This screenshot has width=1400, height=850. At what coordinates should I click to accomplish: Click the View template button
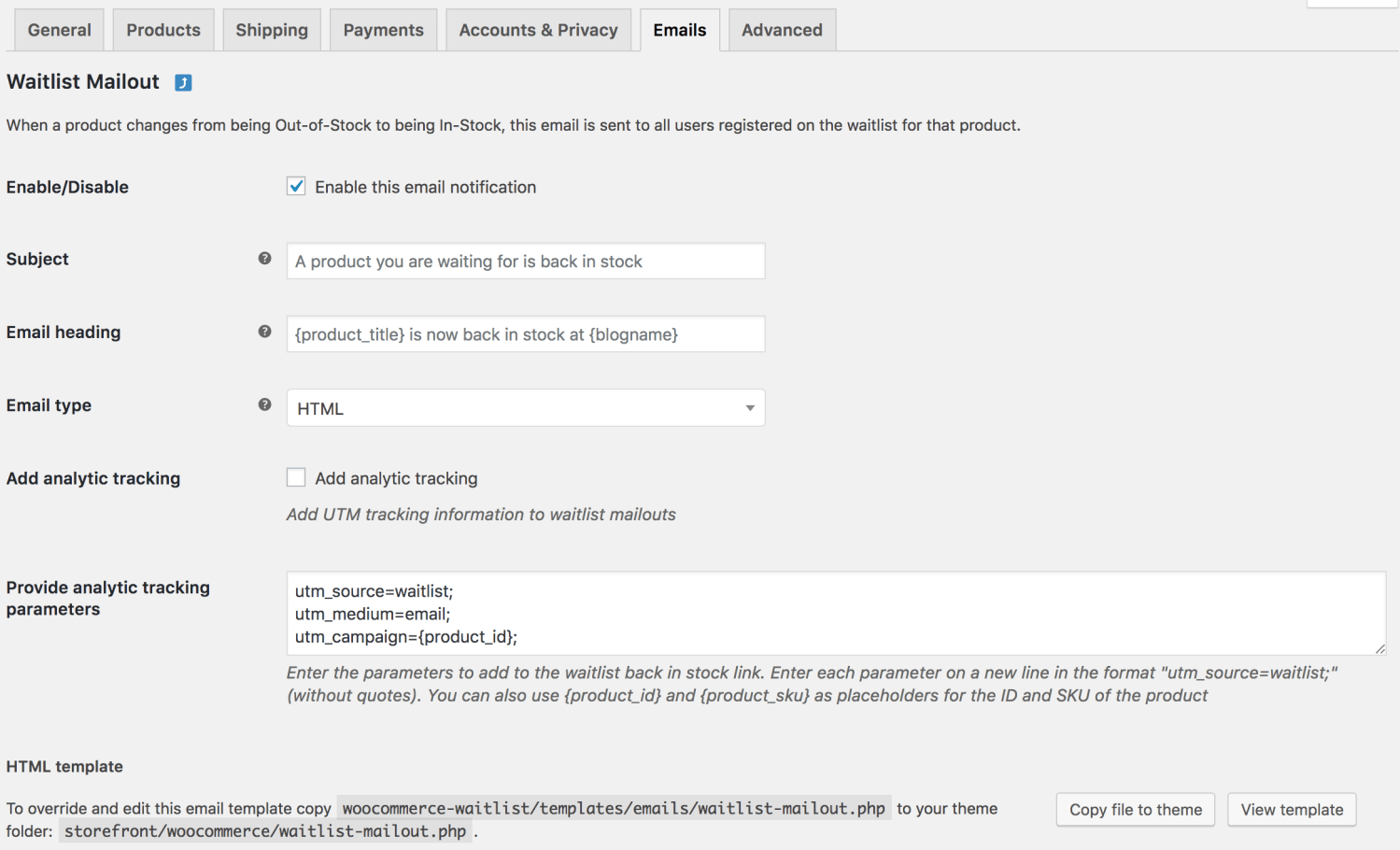(x=1291, y=809)
